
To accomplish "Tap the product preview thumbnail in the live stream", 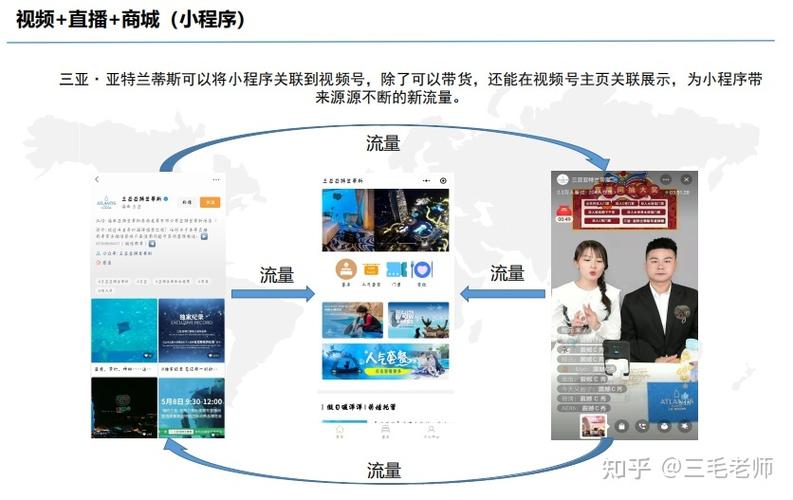I will 593,426.
